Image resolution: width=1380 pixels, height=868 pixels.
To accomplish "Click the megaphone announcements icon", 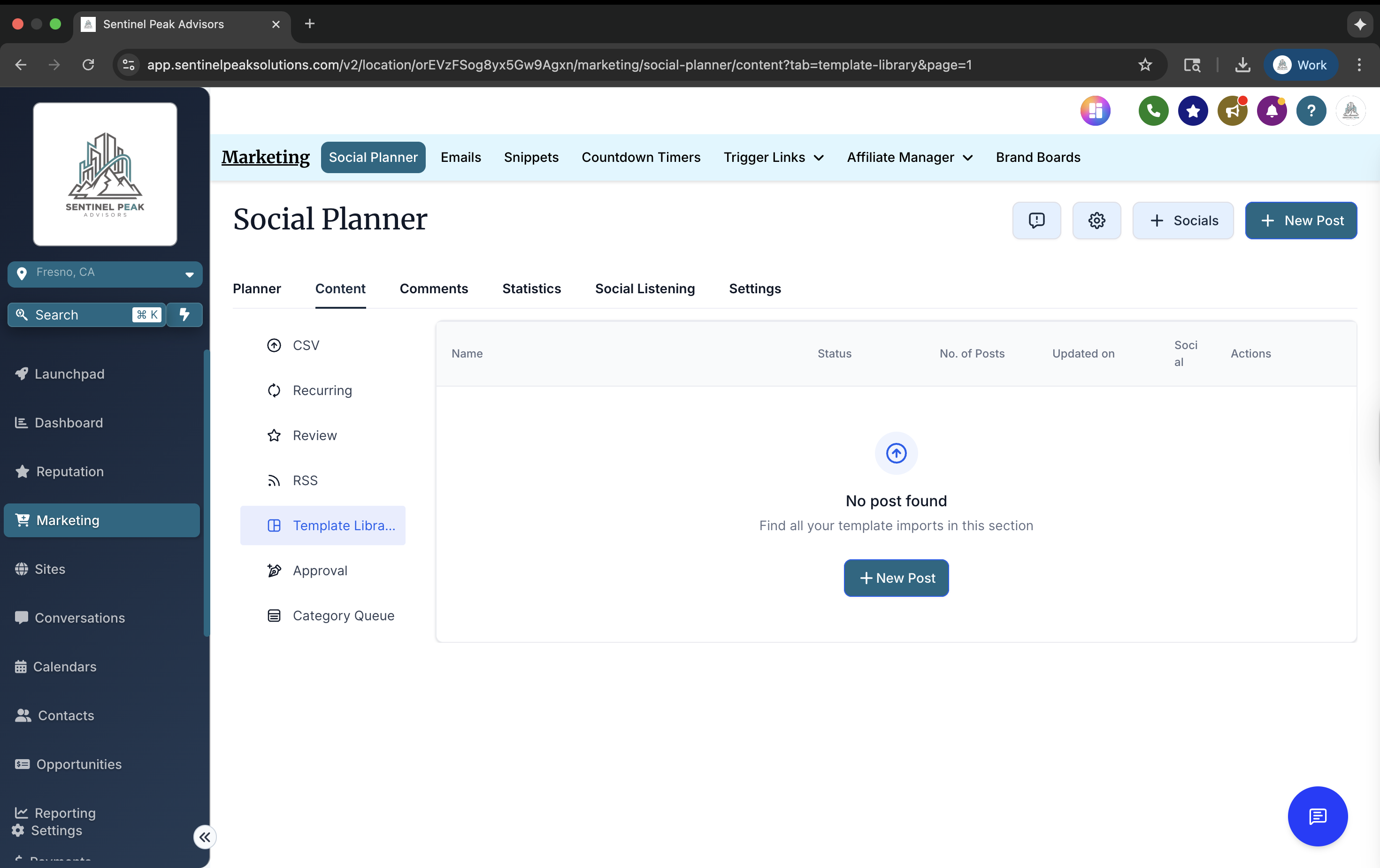I will point(1232,111).
